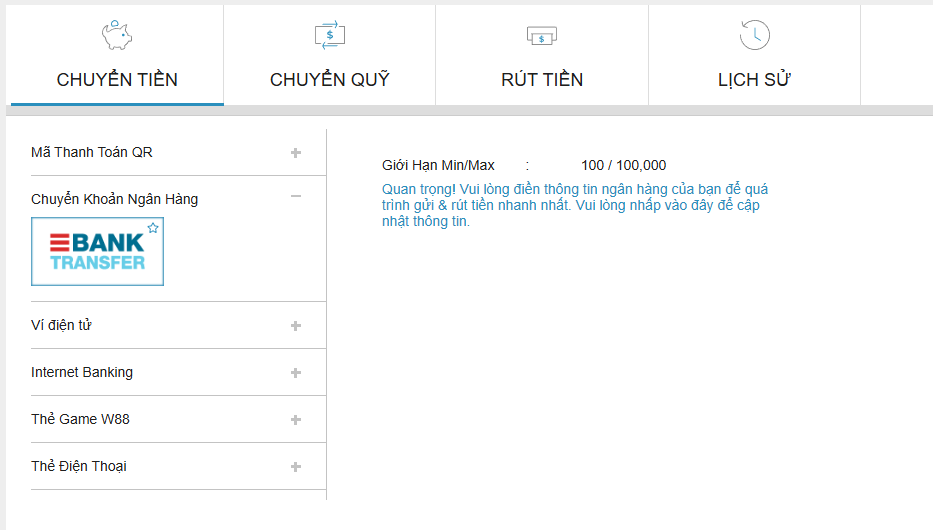
Task: Click the cash withdrawal icon
Action: tap(542, 36)
